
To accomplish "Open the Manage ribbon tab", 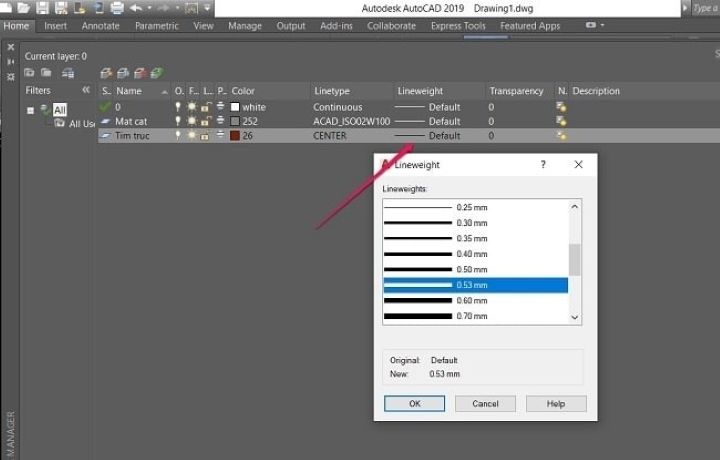I will point(245,26).
